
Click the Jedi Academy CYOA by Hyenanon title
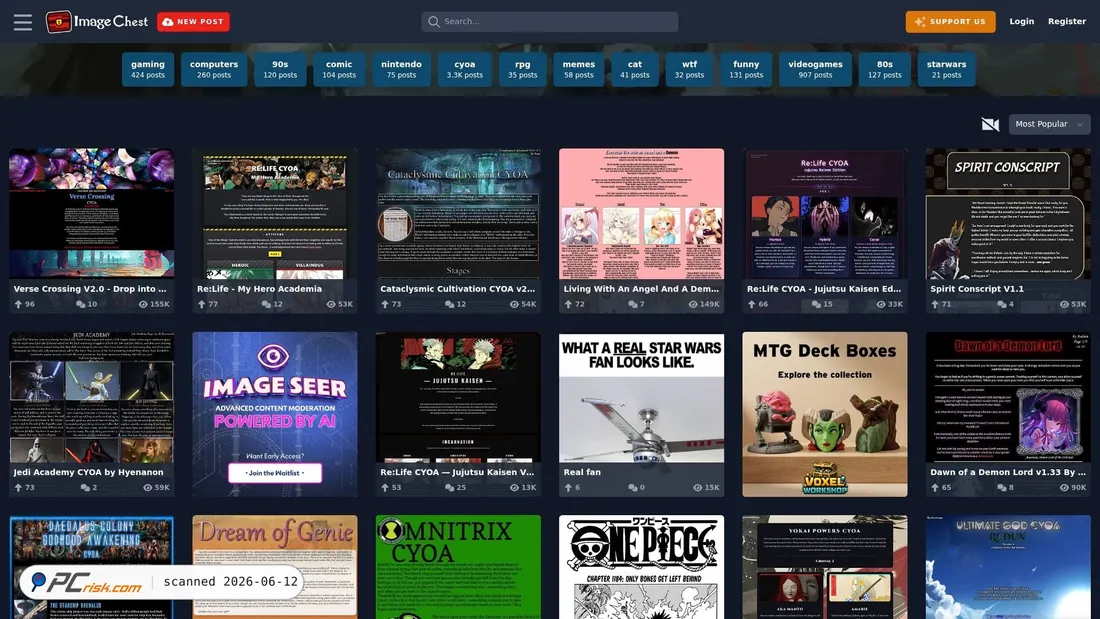[x=88, y=472]
